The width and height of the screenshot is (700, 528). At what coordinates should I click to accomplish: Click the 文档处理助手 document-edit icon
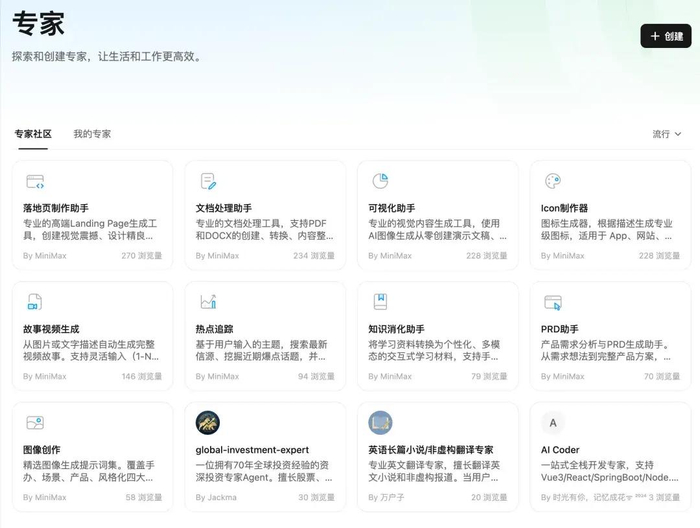coord(208,181)
